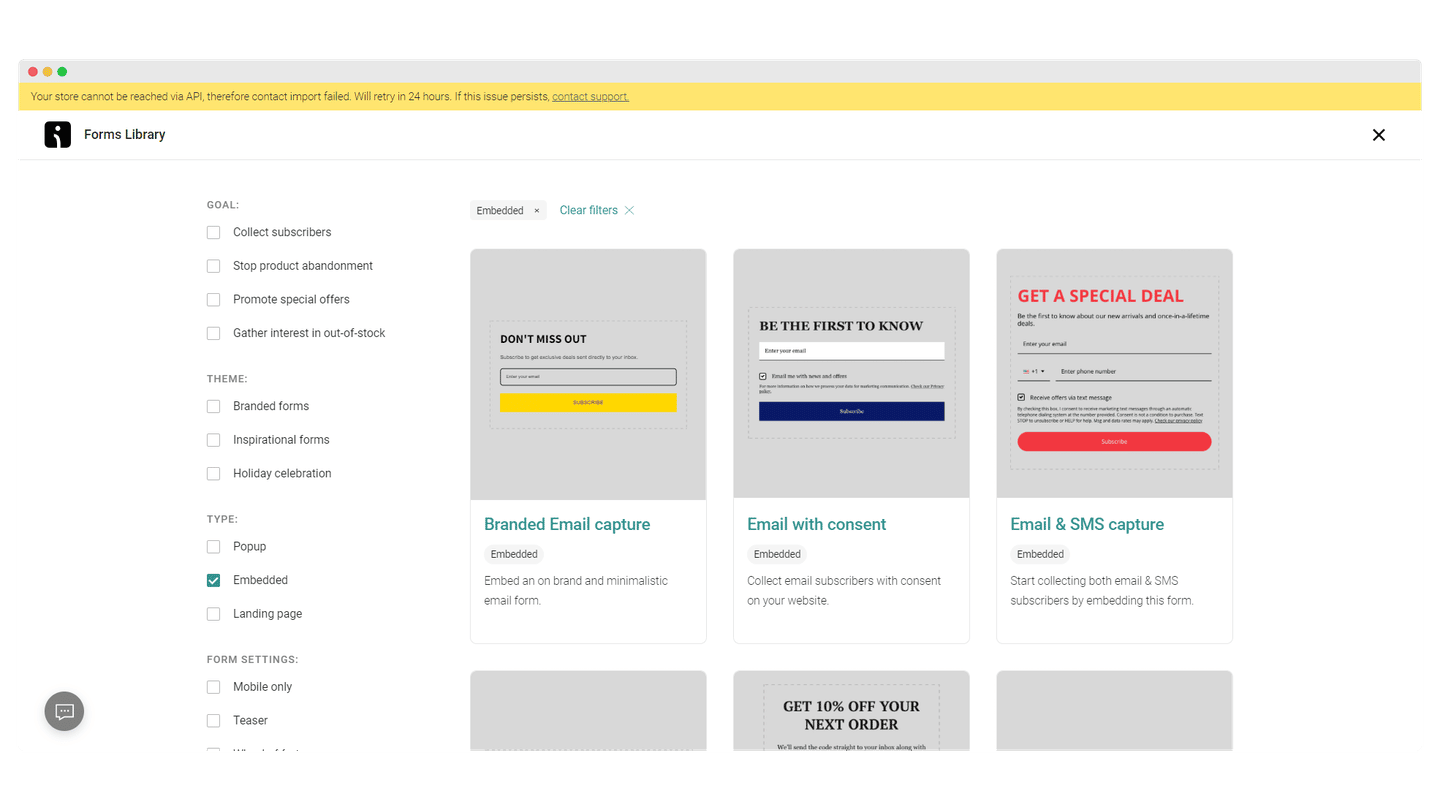Screen dimensions: 1440x810
Task: Click the Embedded tag under Email with consent
Action: (777, 554)
